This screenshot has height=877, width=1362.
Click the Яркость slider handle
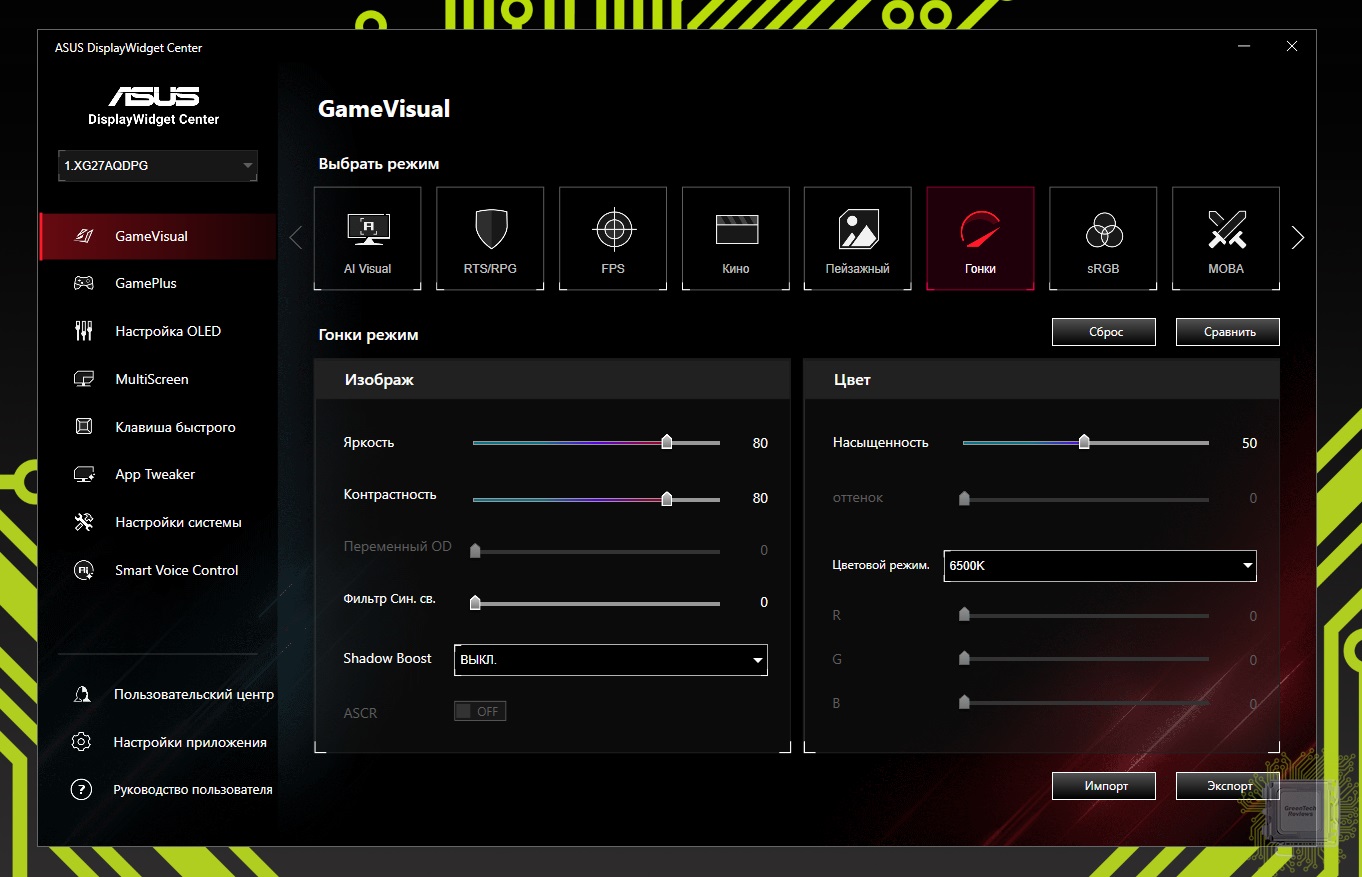667,443
